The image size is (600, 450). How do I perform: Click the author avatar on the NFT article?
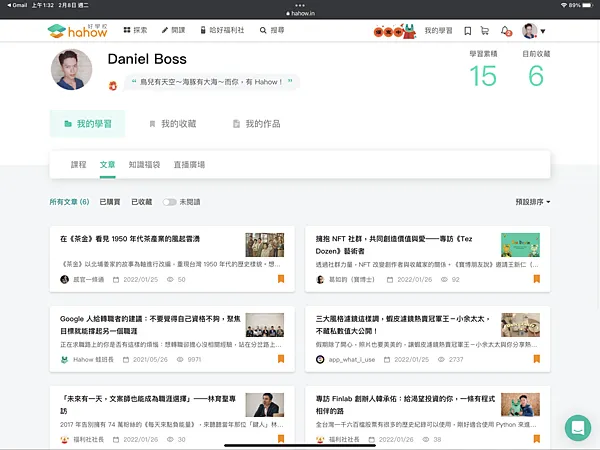320,279
